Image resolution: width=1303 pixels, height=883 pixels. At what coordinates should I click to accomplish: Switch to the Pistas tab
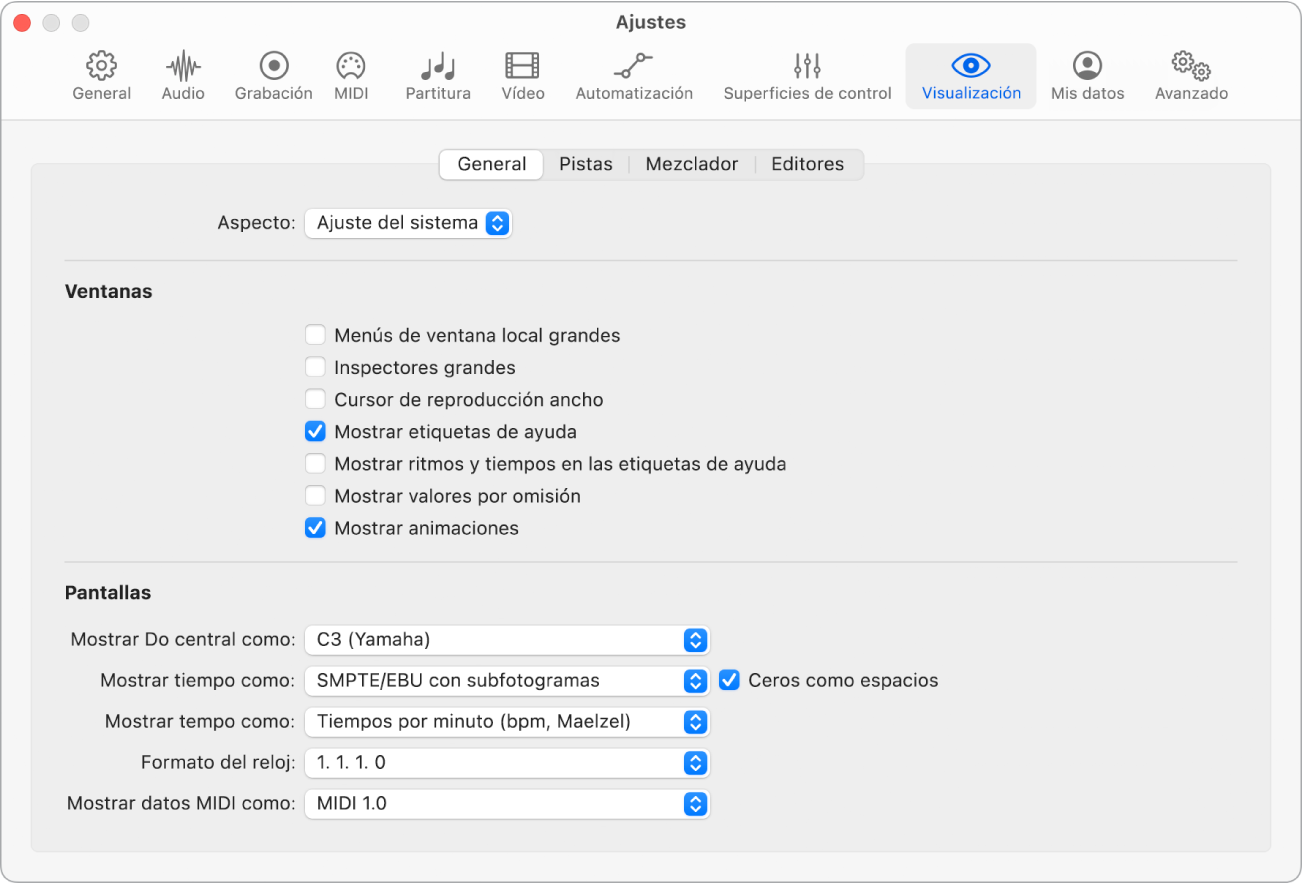pos(586,164)
